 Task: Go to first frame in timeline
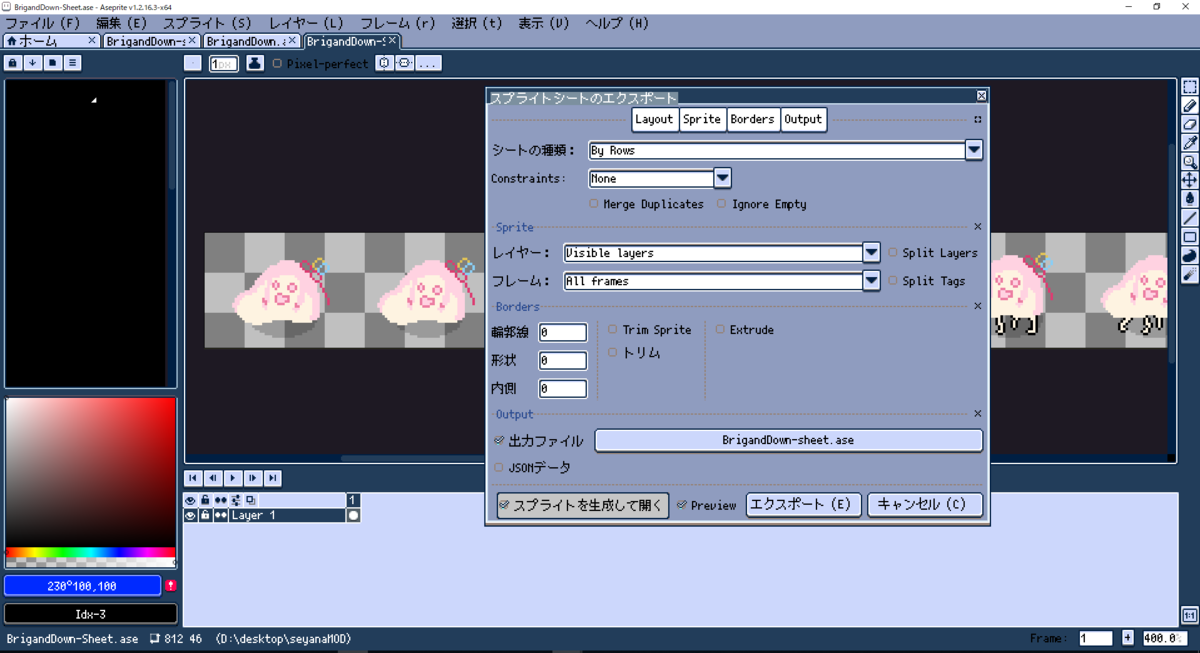pos(193,478)
